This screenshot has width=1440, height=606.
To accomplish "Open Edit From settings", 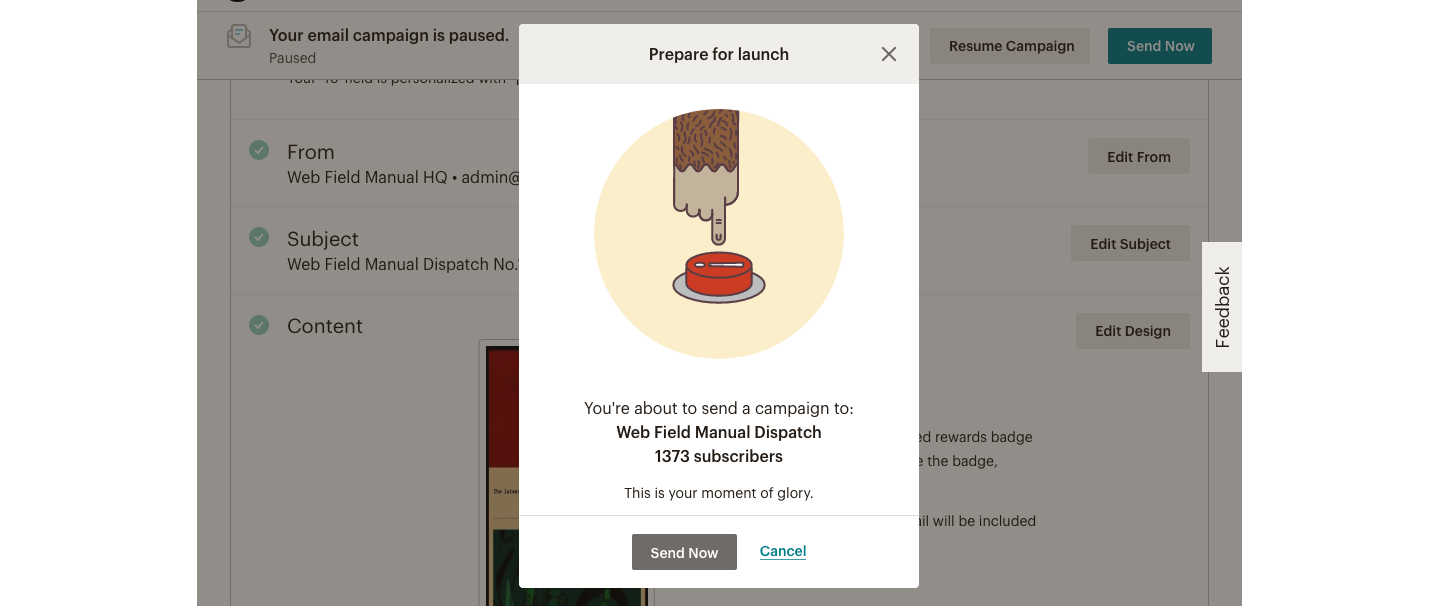I will [1138, 156].
